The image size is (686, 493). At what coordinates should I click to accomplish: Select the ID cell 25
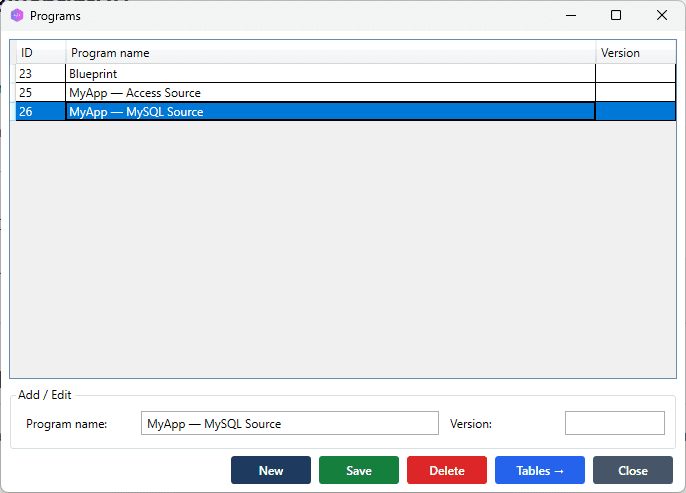point(41,93)
